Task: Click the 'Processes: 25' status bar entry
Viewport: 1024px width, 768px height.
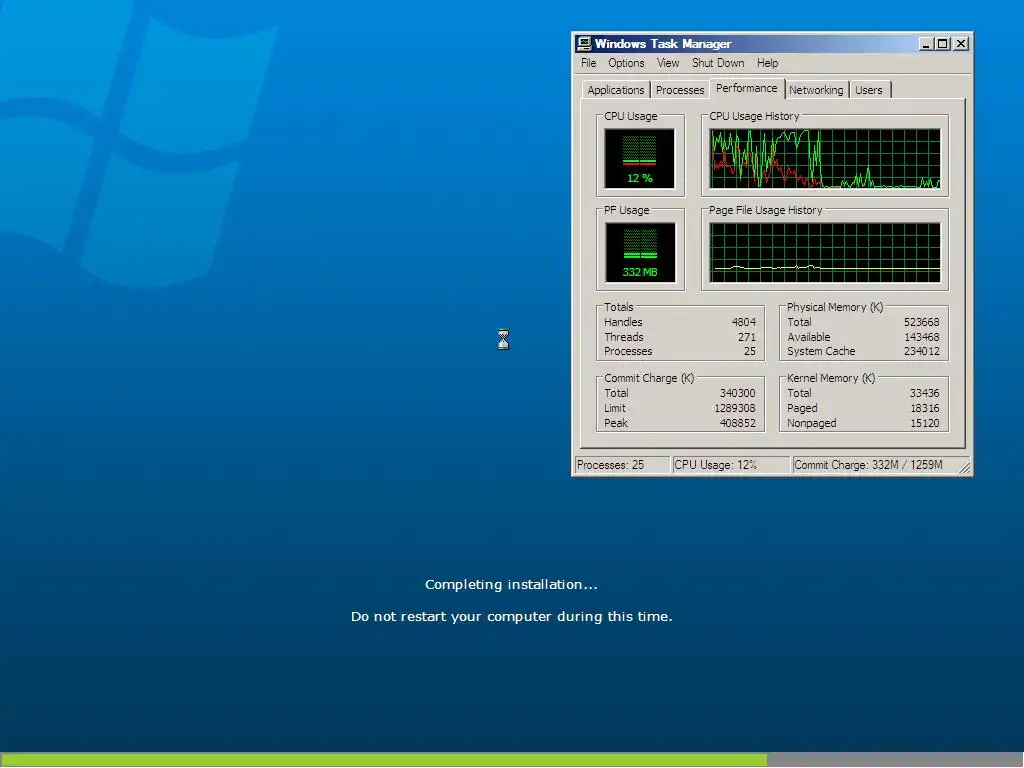Action: 622,465
